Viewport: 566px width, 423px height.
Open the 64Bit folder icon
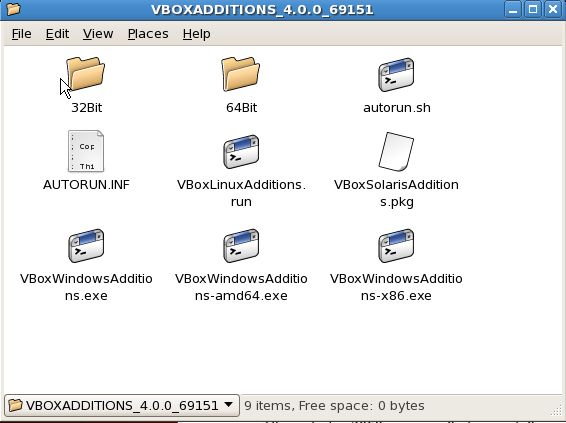coord(241,74)
